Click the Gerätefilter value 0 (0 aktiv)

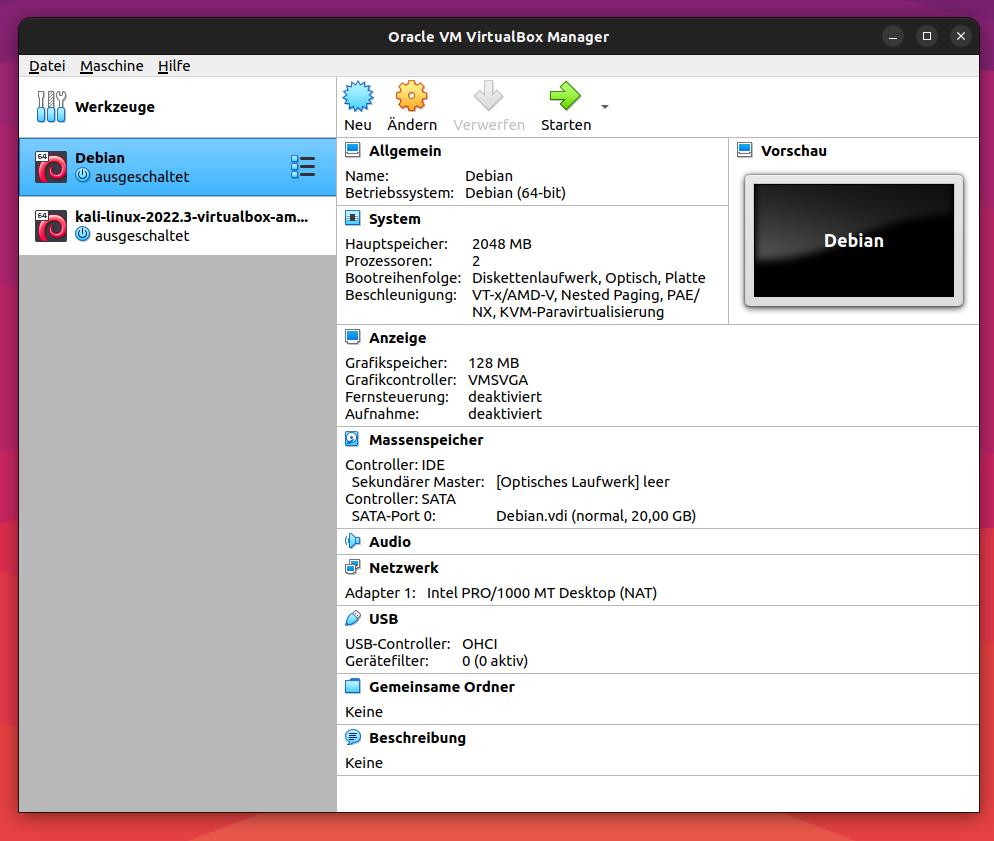494,661
